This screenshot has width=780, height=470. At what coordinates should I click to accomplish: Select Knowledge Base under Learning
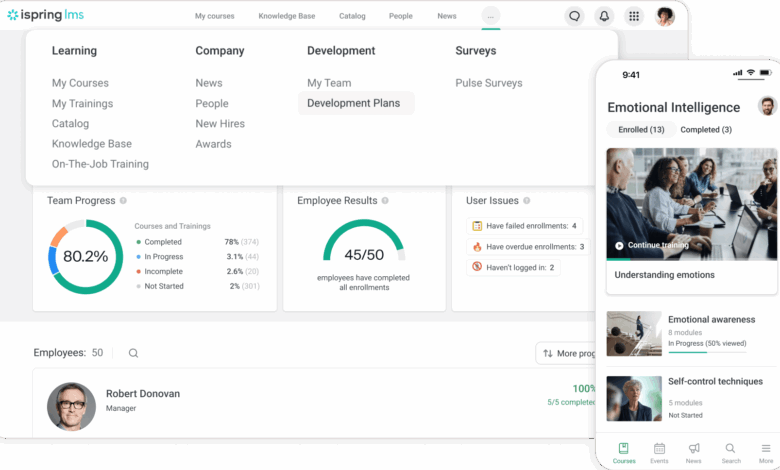pyautogui.click(x=92, y=144)
